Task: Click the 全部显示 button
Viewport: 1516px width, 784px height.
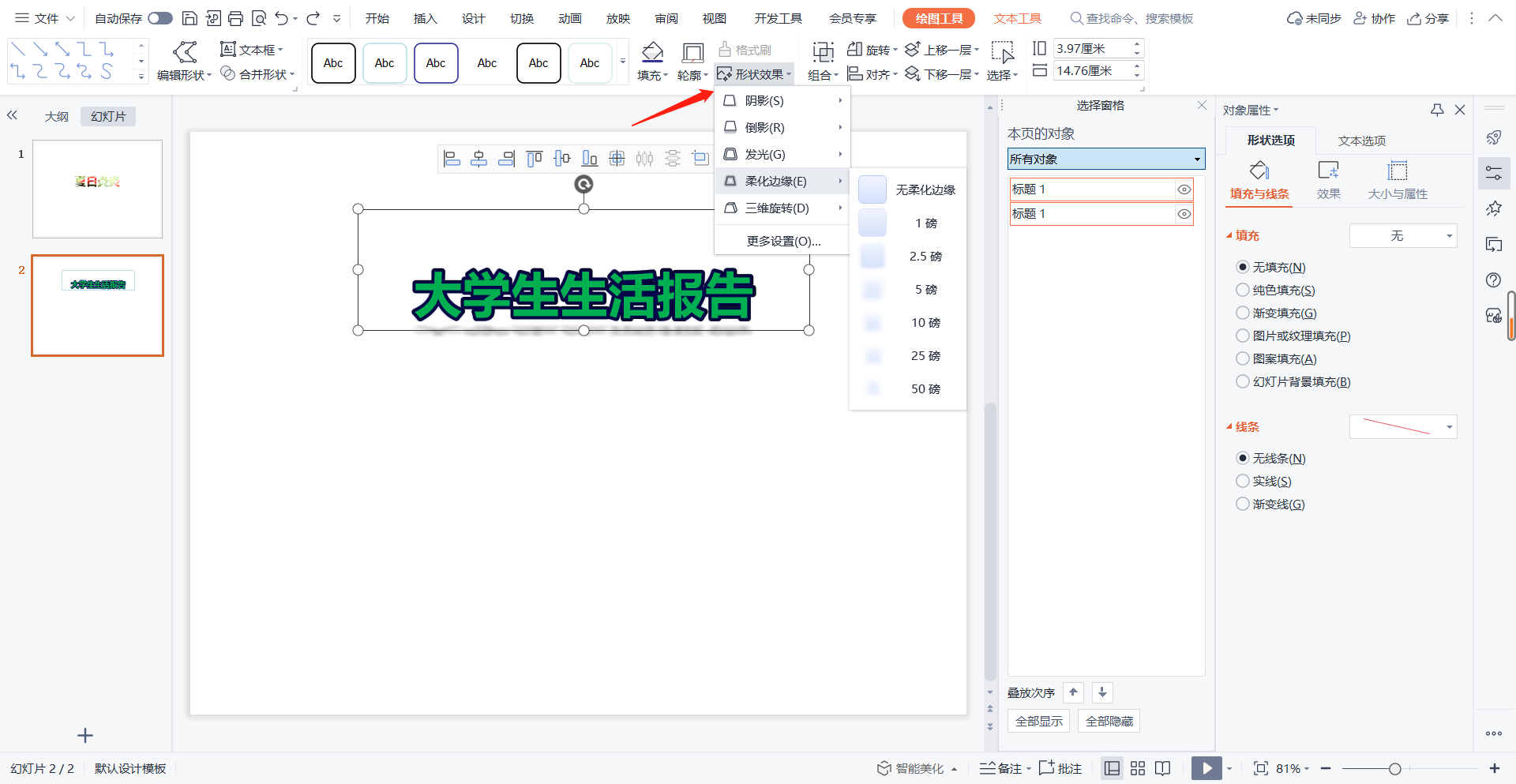Action: (1038, 721)
